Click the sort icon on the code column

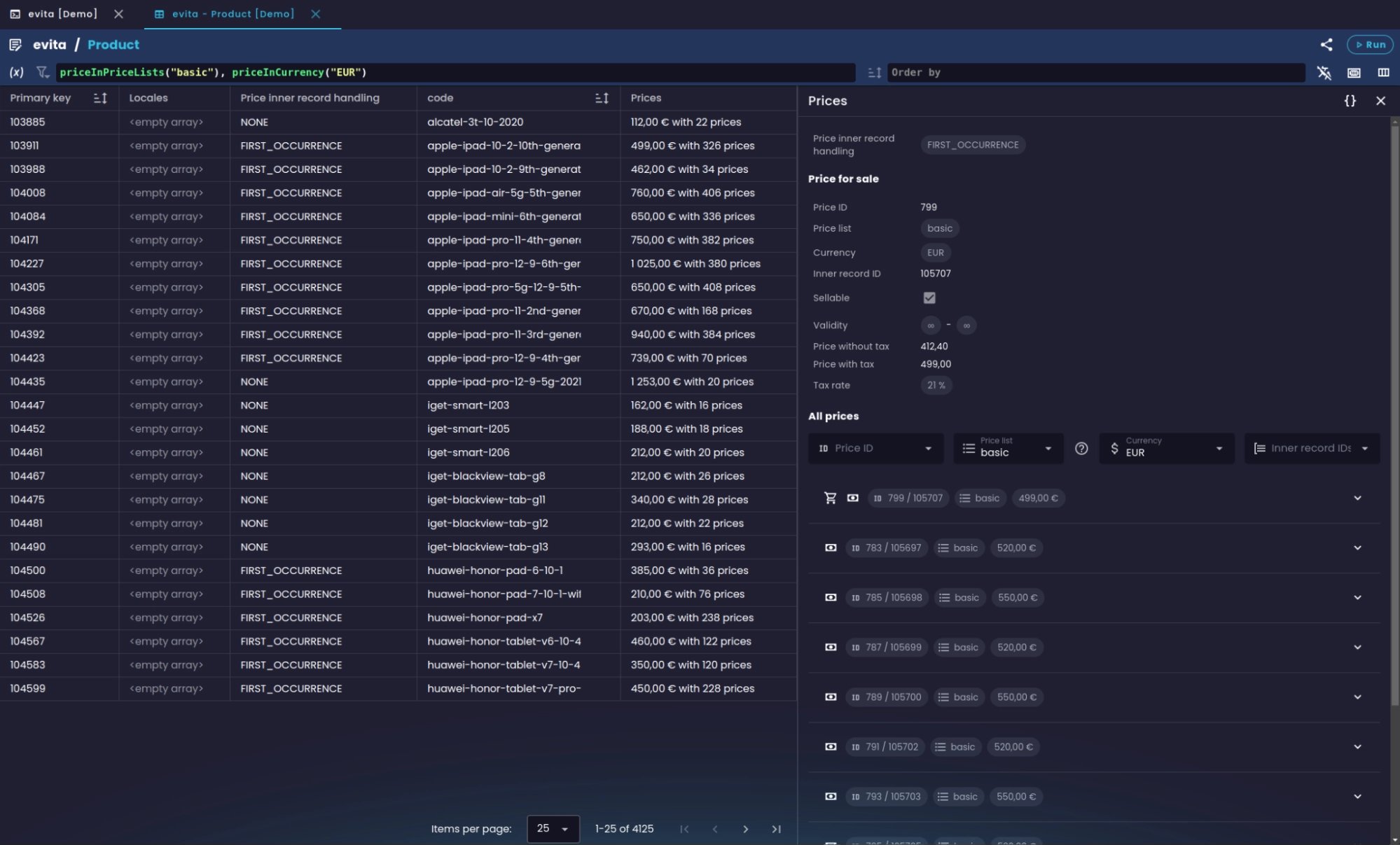coord(602,98)
